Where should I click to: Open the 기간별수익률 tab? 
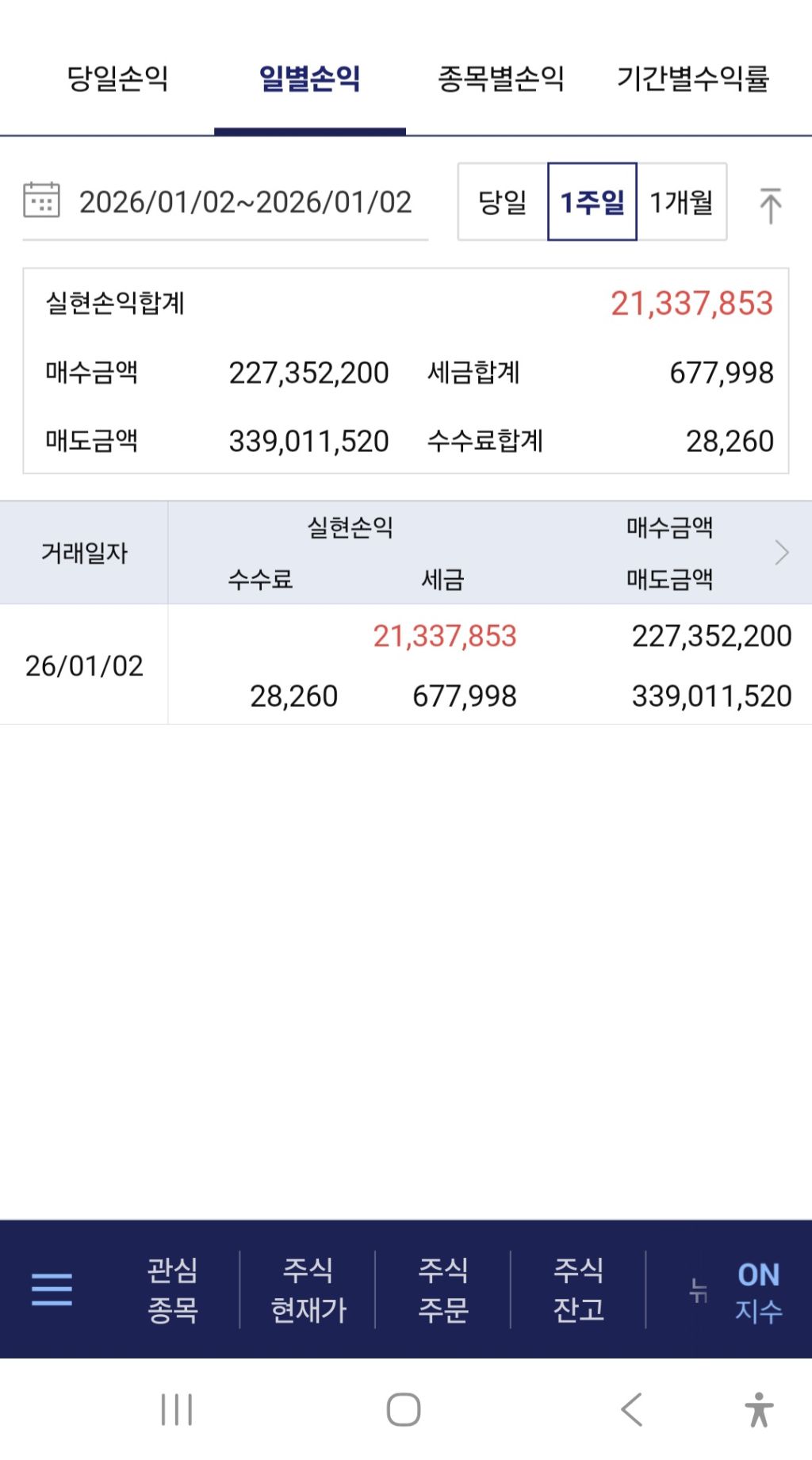pos(693,79)
